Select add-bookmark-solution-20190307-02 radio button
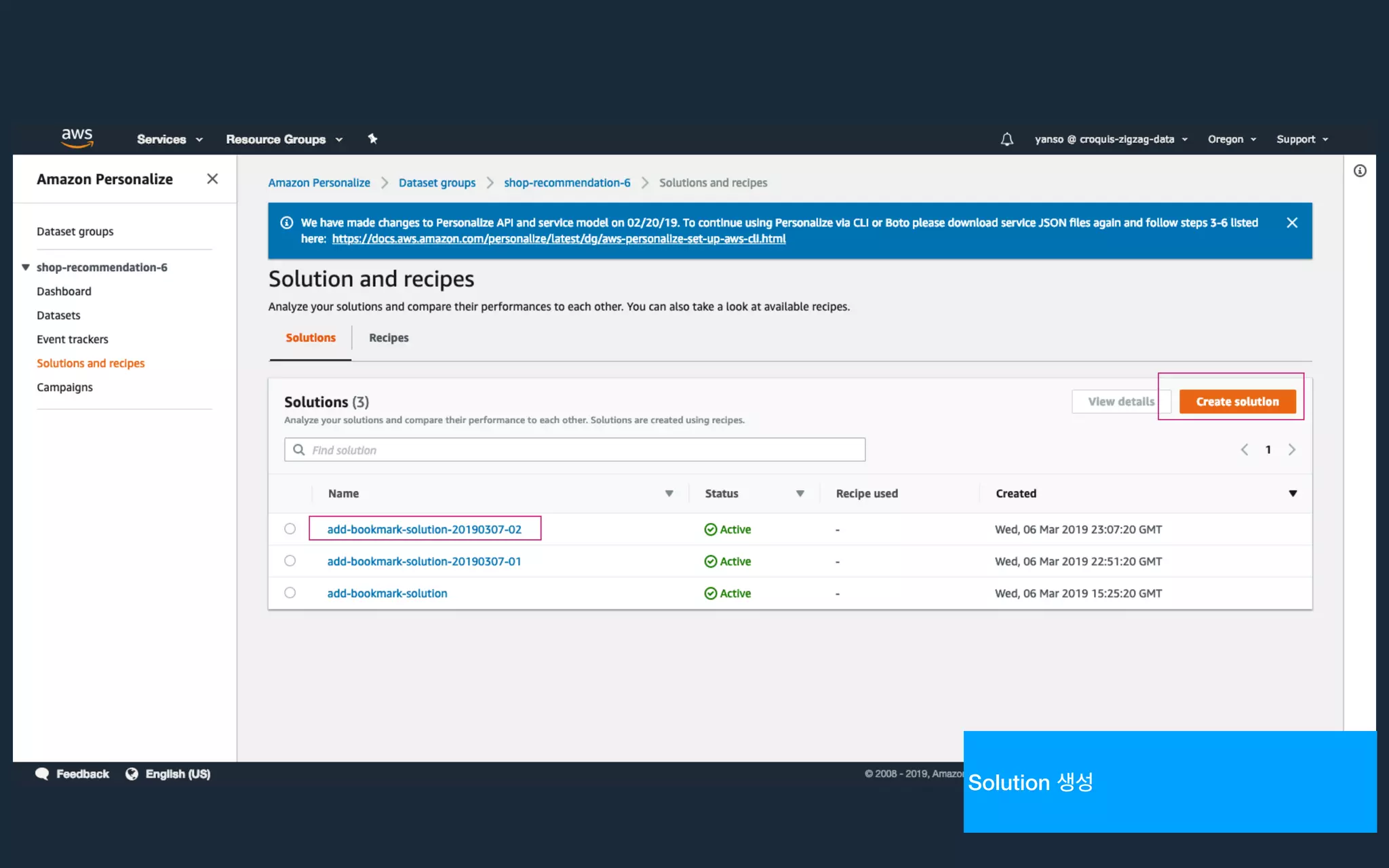Image resolution: width=1389 pixels, height=868 pixels. point(290,529)
